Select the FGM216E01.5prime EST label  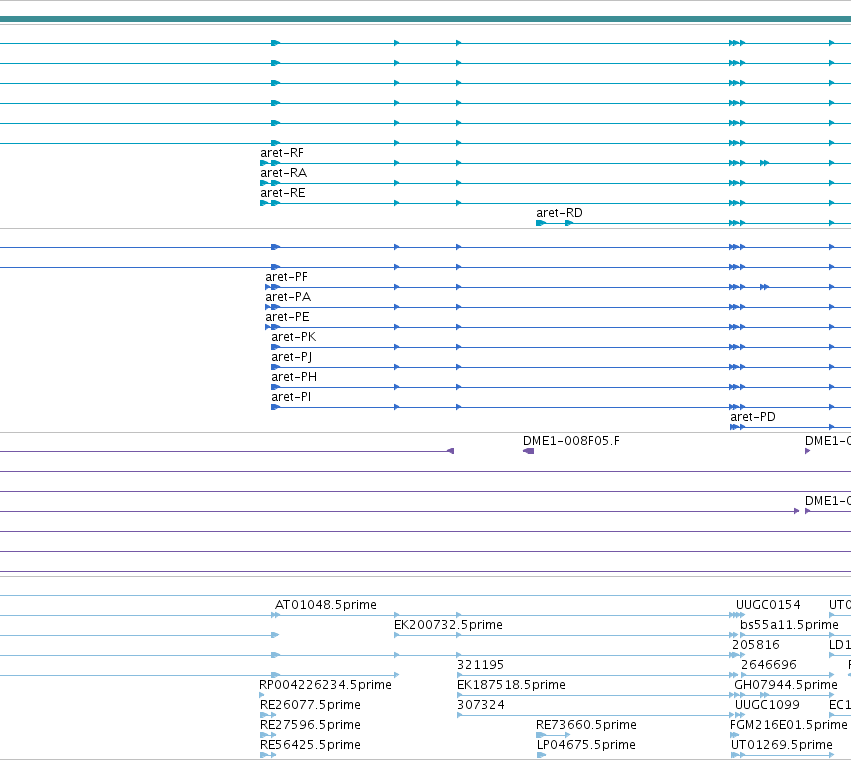[789, 725]
